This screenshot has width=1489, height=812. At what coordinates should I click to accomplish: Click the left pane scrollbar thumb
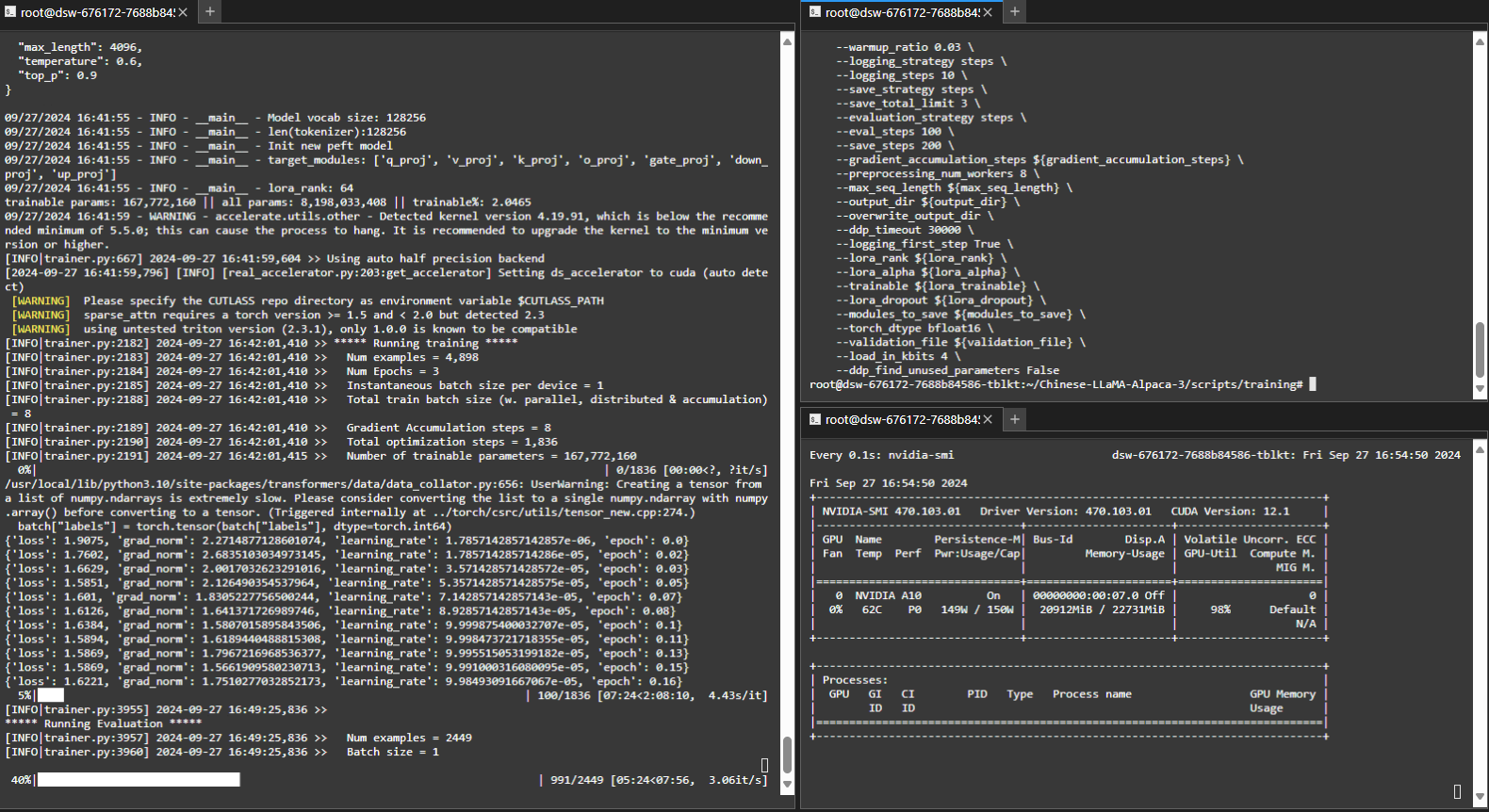787,754
